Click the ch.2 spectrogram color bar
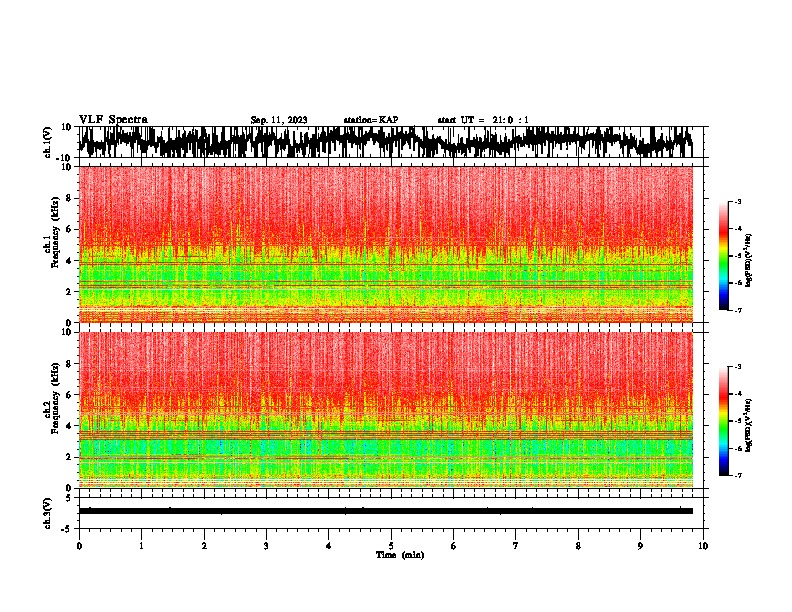The height and width of the screenshot is (612, 792). (724, 421)
